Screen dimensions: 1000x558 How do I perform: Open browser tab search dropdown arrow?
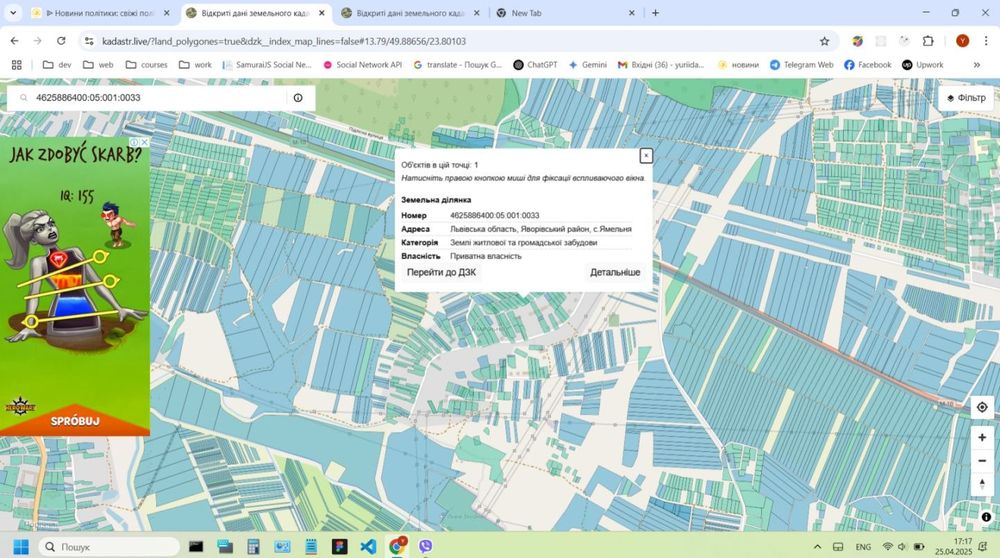tap(13, 13)
